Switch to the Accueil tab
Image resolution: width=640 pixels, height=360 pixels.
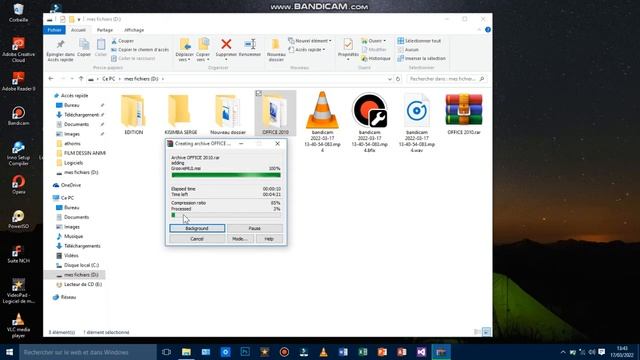[x=78, y=30]
